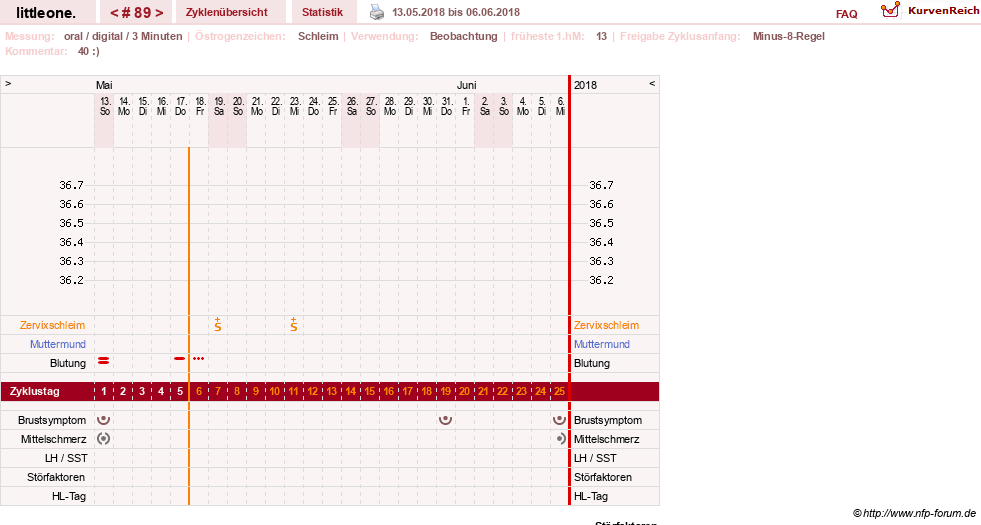The width and height of the screenshot is (981, 525).
Task: Click the left Blutung row label
Action: click(x=68, y=363)
